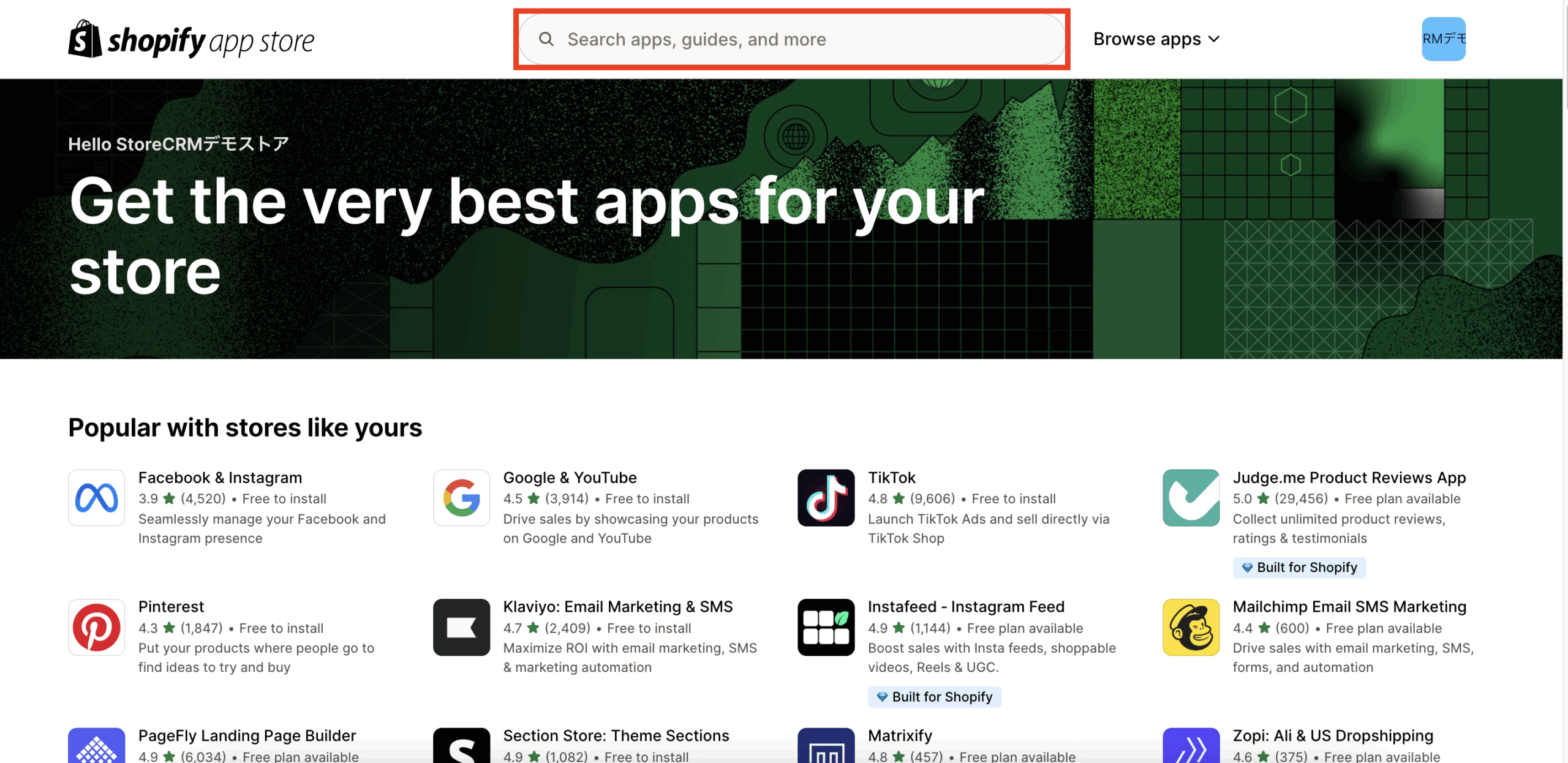Screen dimensions: 1568x763
Task: Open the Matrixify app icon
Action: point(826,745)
